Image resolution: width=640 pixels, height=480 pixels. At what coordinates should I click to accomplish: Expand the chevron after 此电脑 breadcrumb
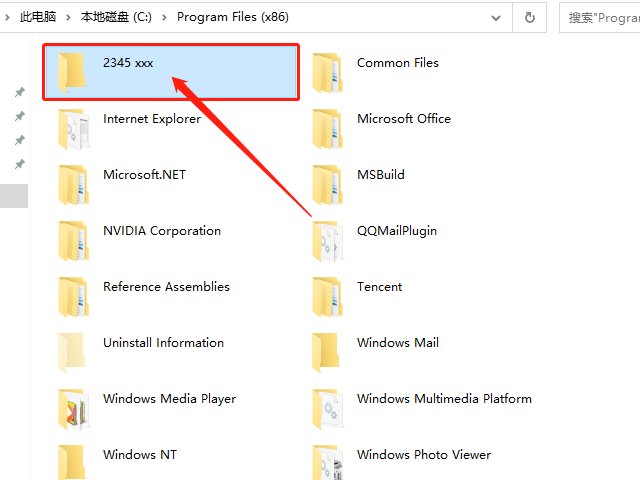(68, 17)
